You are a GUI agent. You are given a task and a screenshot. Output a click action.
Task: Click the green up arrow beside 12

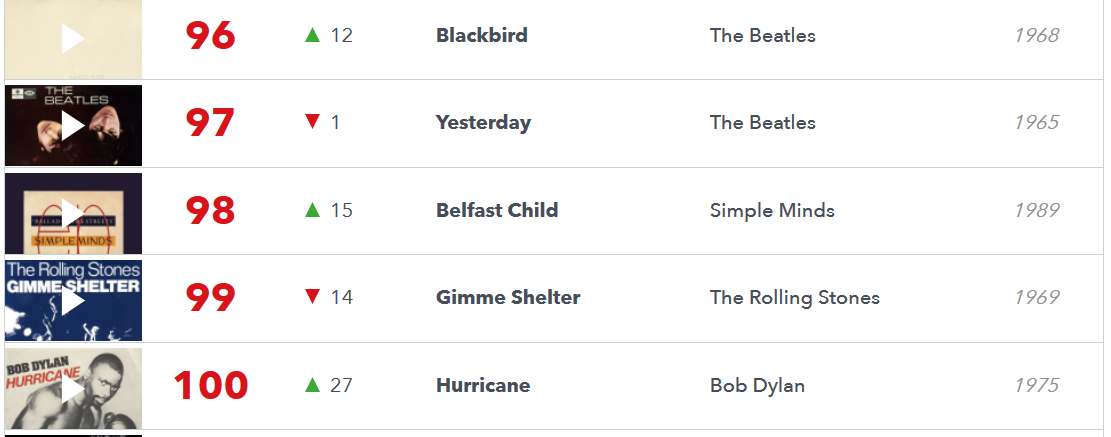coord(312,35)
